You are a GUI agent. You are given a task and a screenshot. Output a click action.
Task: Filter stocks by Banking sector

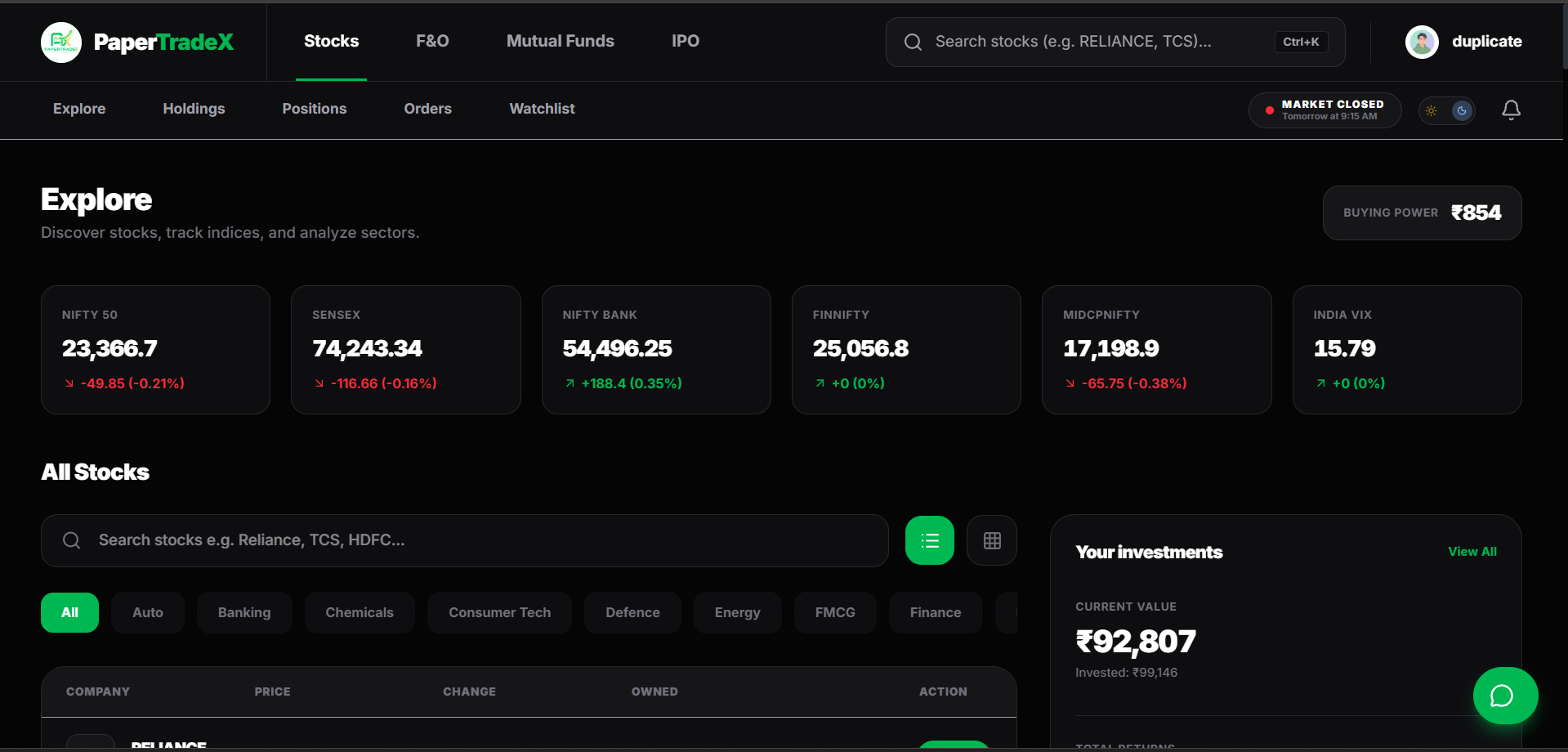(244, 612)
